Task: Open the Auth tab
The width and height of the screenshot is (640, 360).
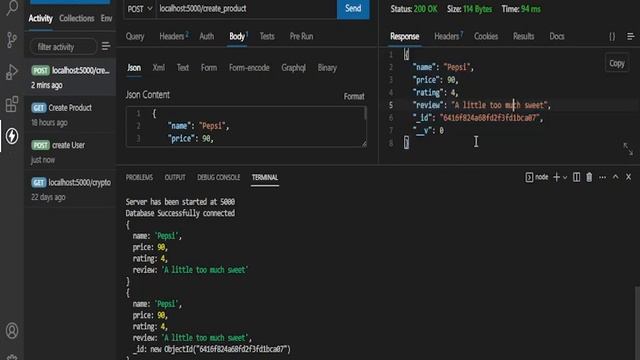Action: coord(207,36)
